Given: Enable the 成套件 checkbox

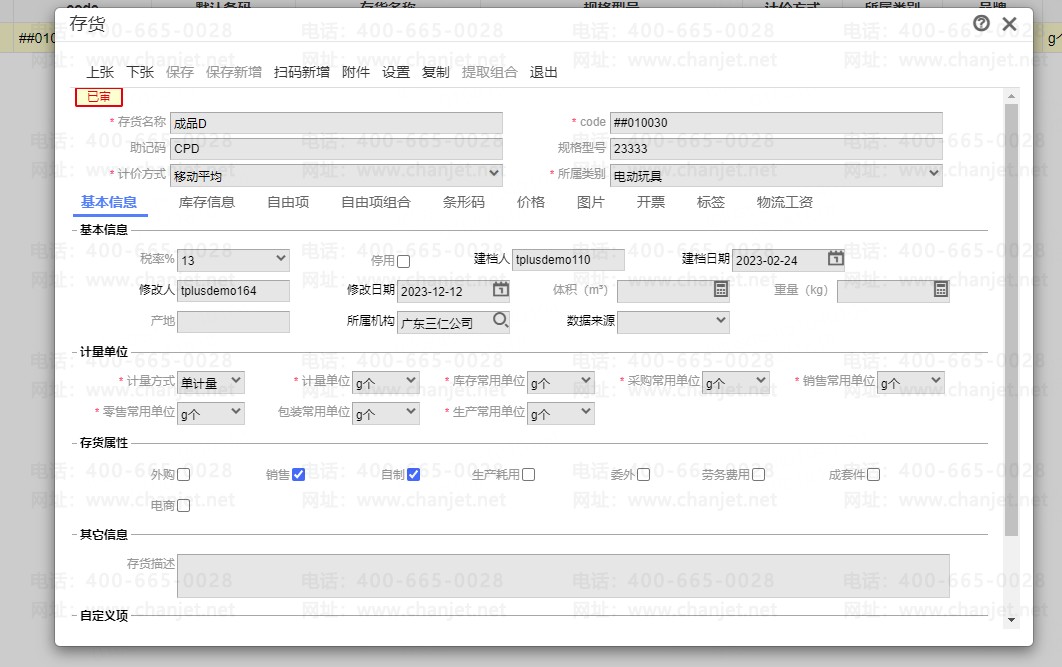Looking at the screenshot, I should 874,475.
